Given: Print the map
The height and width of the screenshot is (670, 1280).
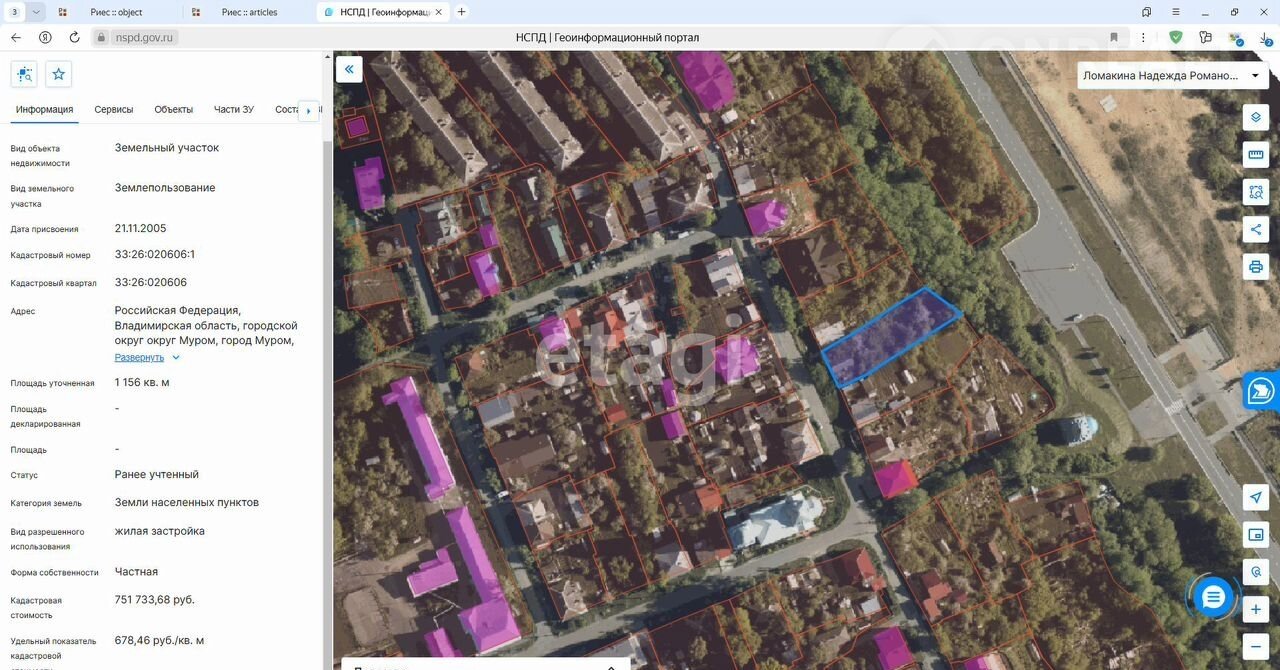Looking at the screenshot, I should 1256,267.
